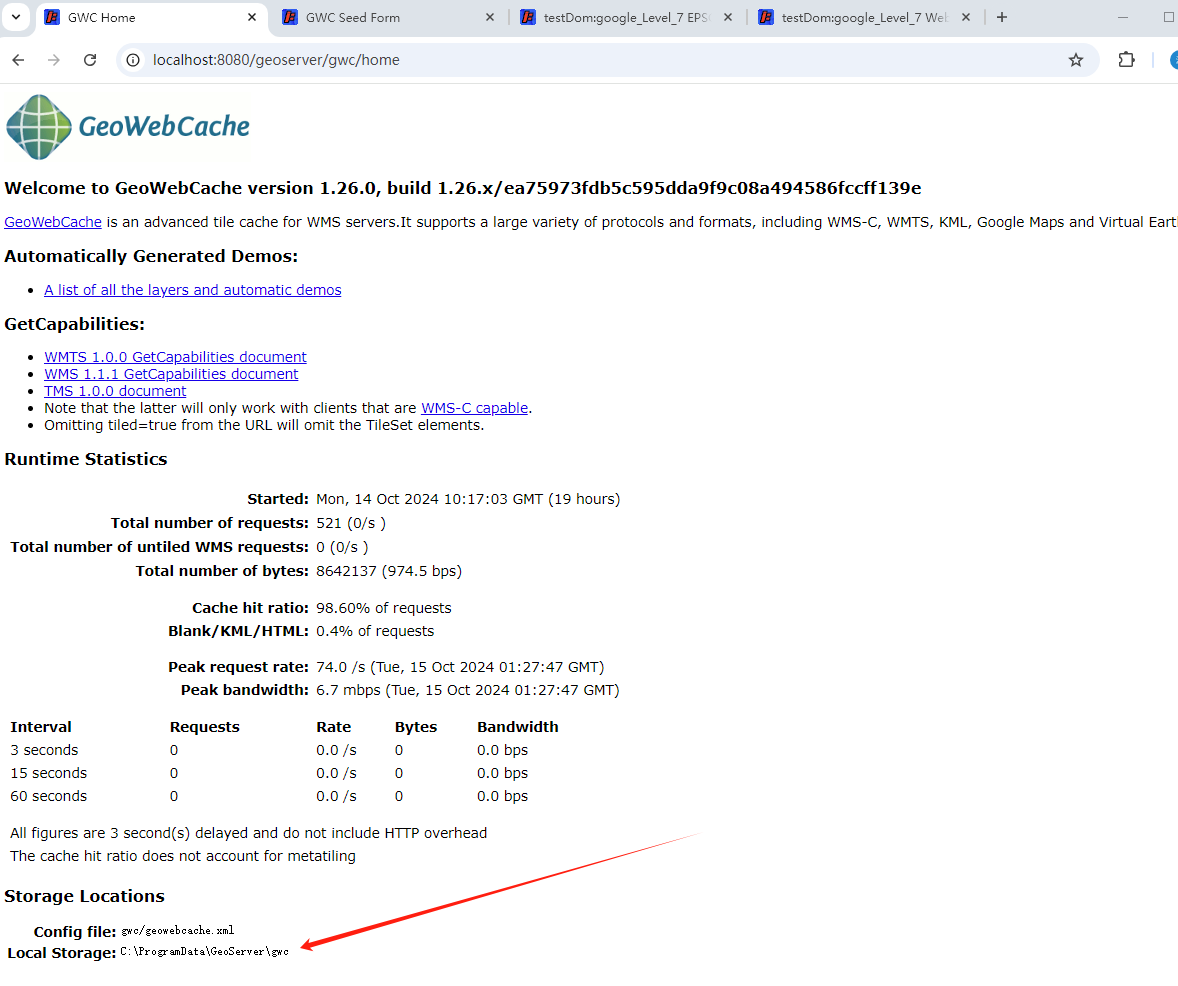
Task: Switch to the GWC Seed Form tab
Action: 388,17
